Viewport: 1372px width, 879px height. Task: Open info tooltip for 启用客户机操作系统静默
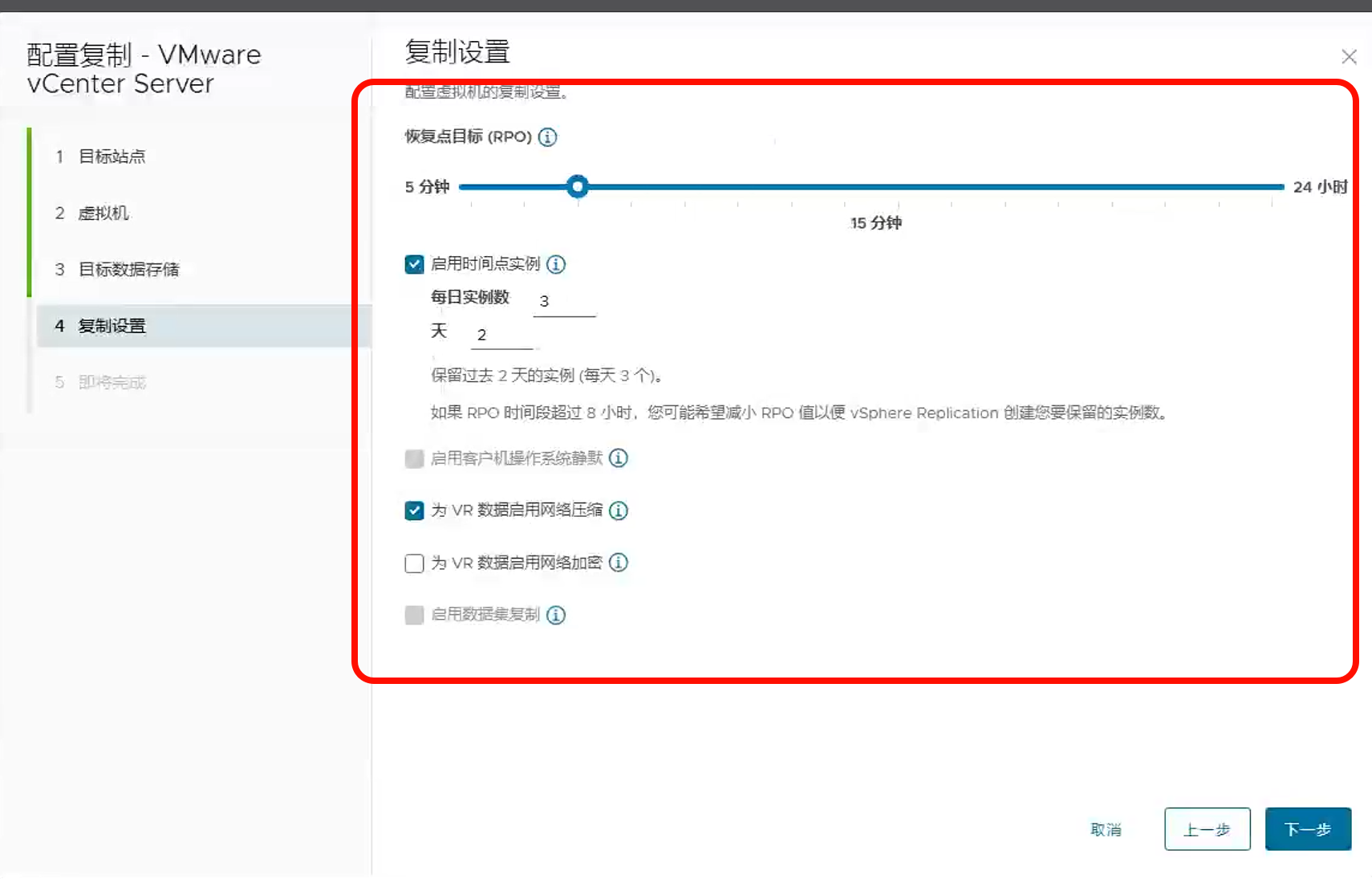tap(618, 458)
